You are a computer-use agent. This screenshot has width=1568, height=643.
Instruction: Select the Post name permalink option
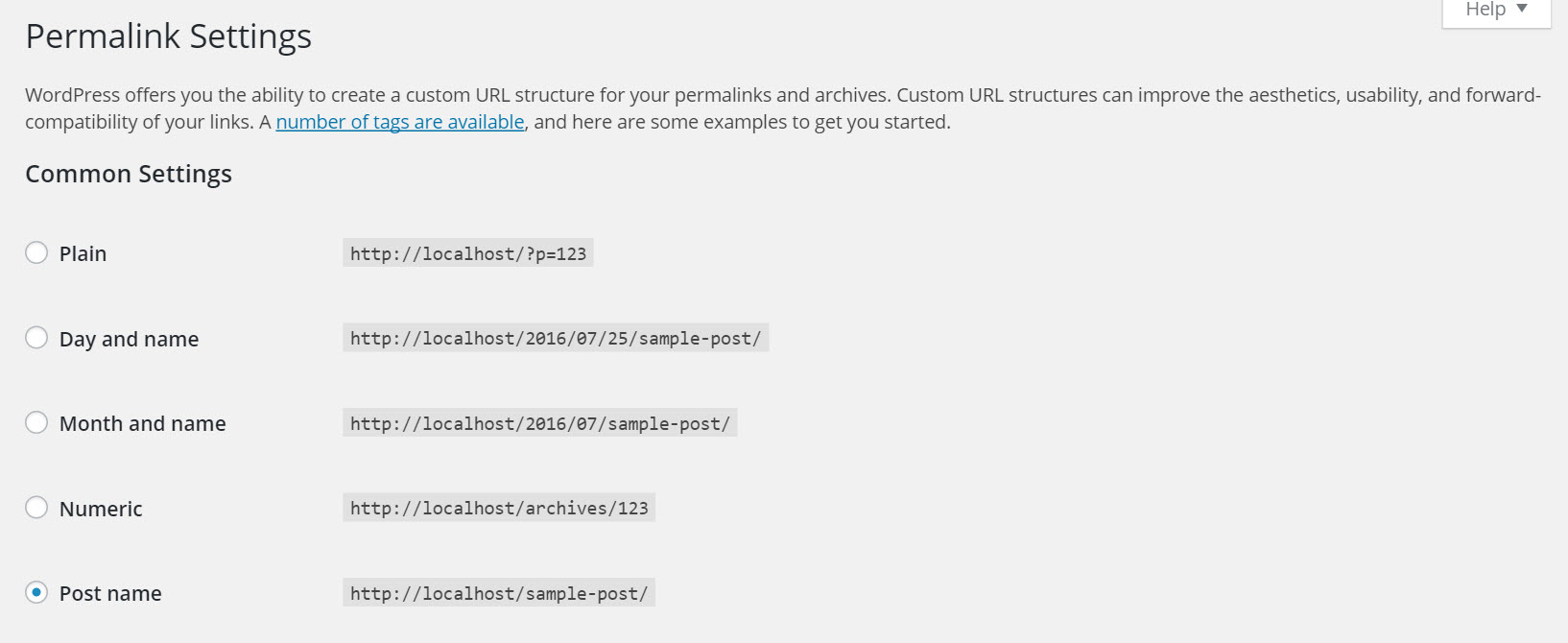pyautogui.click(x=36, y=592)
